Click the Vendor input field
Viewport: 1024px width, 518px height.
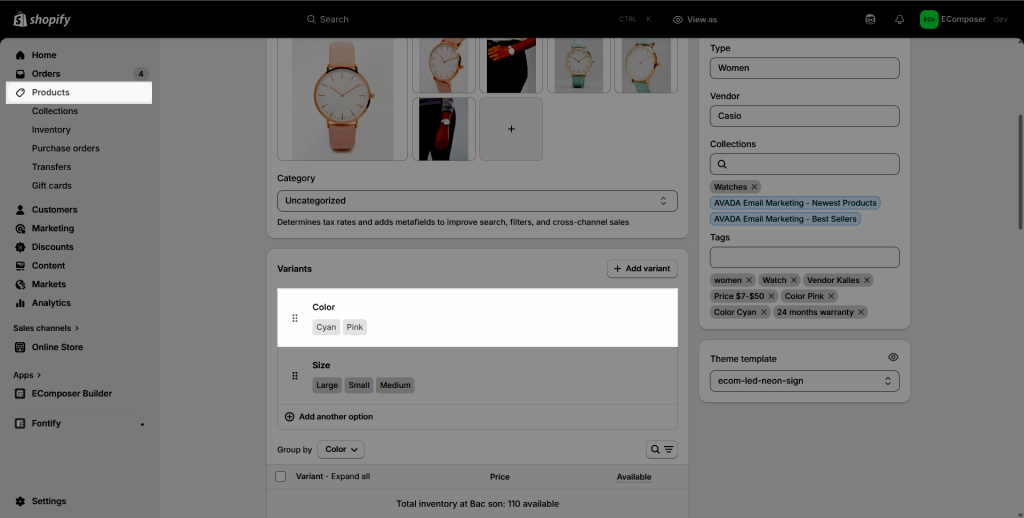click(804, 116)
